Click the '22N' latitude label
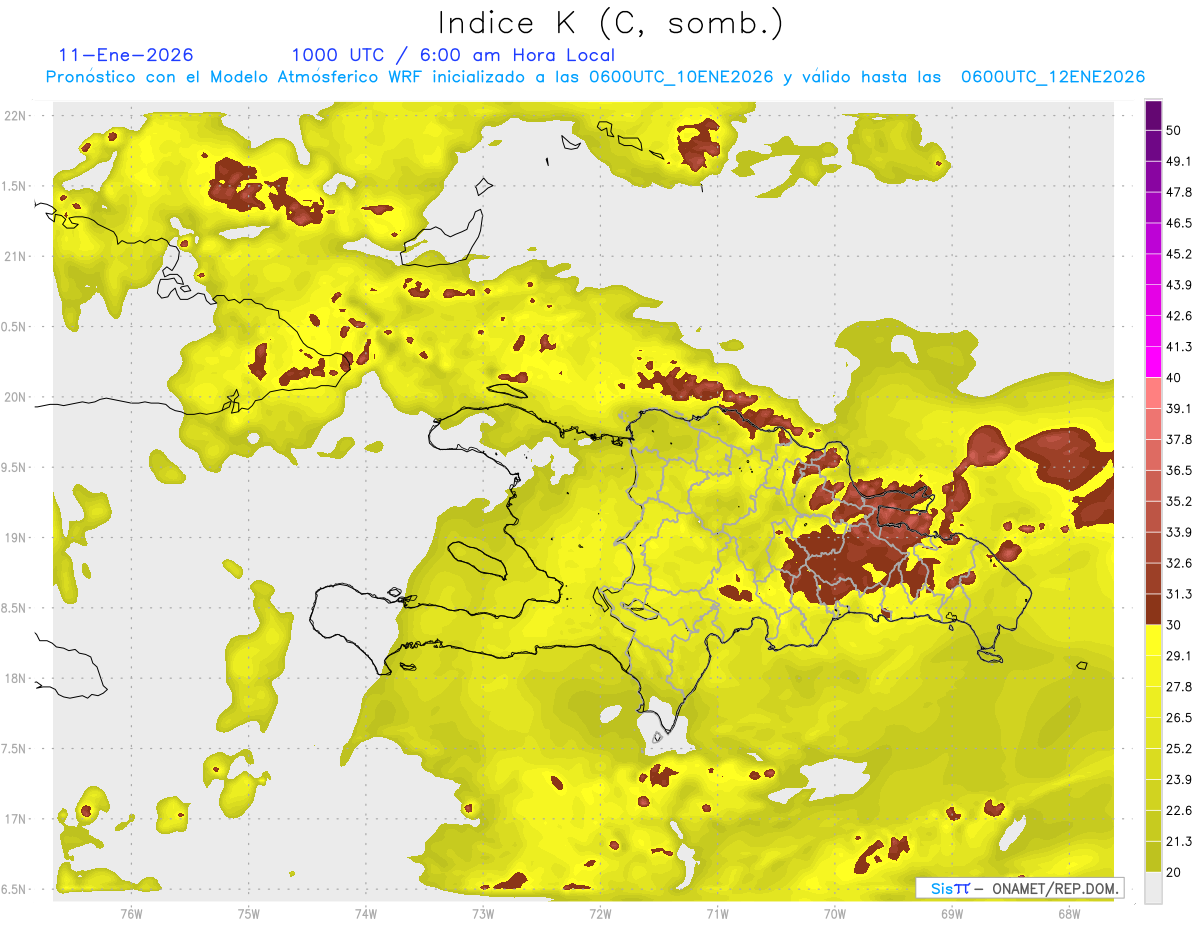Viewport: 1200px width, 927px height. pyautogui.click(x=14, y=116)
